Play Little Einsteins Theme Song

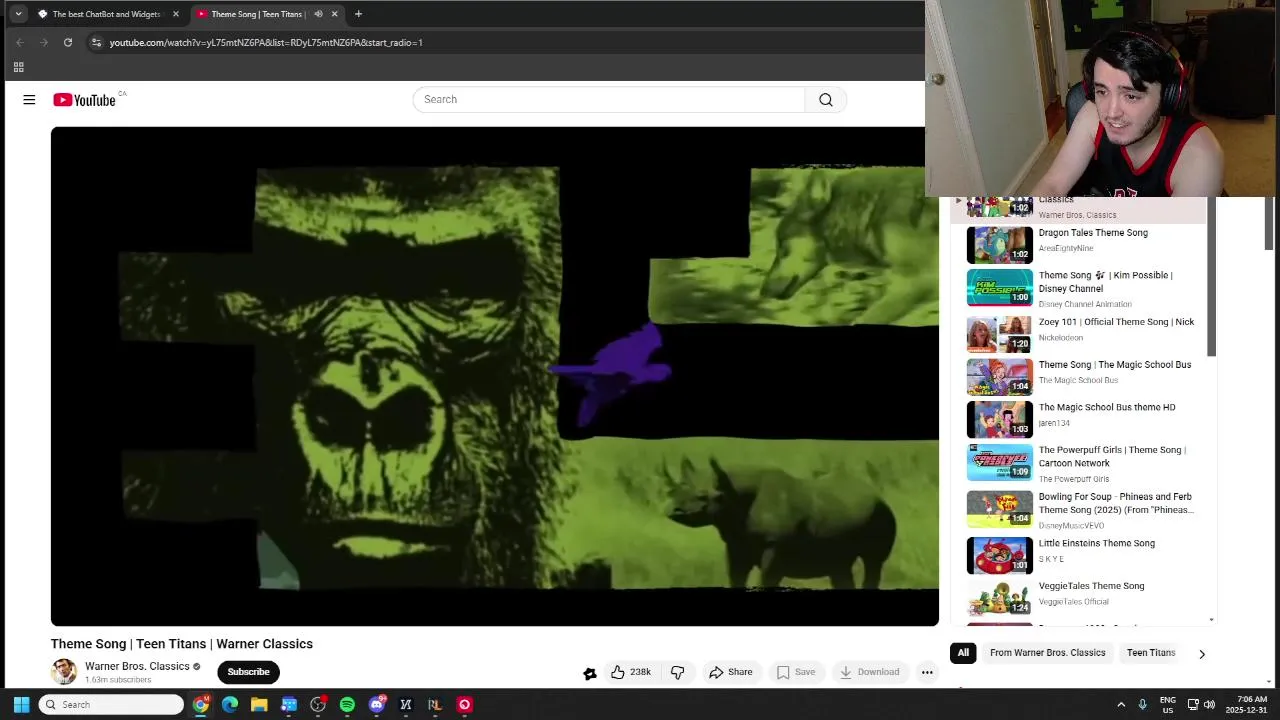[x=1096, y=544]
